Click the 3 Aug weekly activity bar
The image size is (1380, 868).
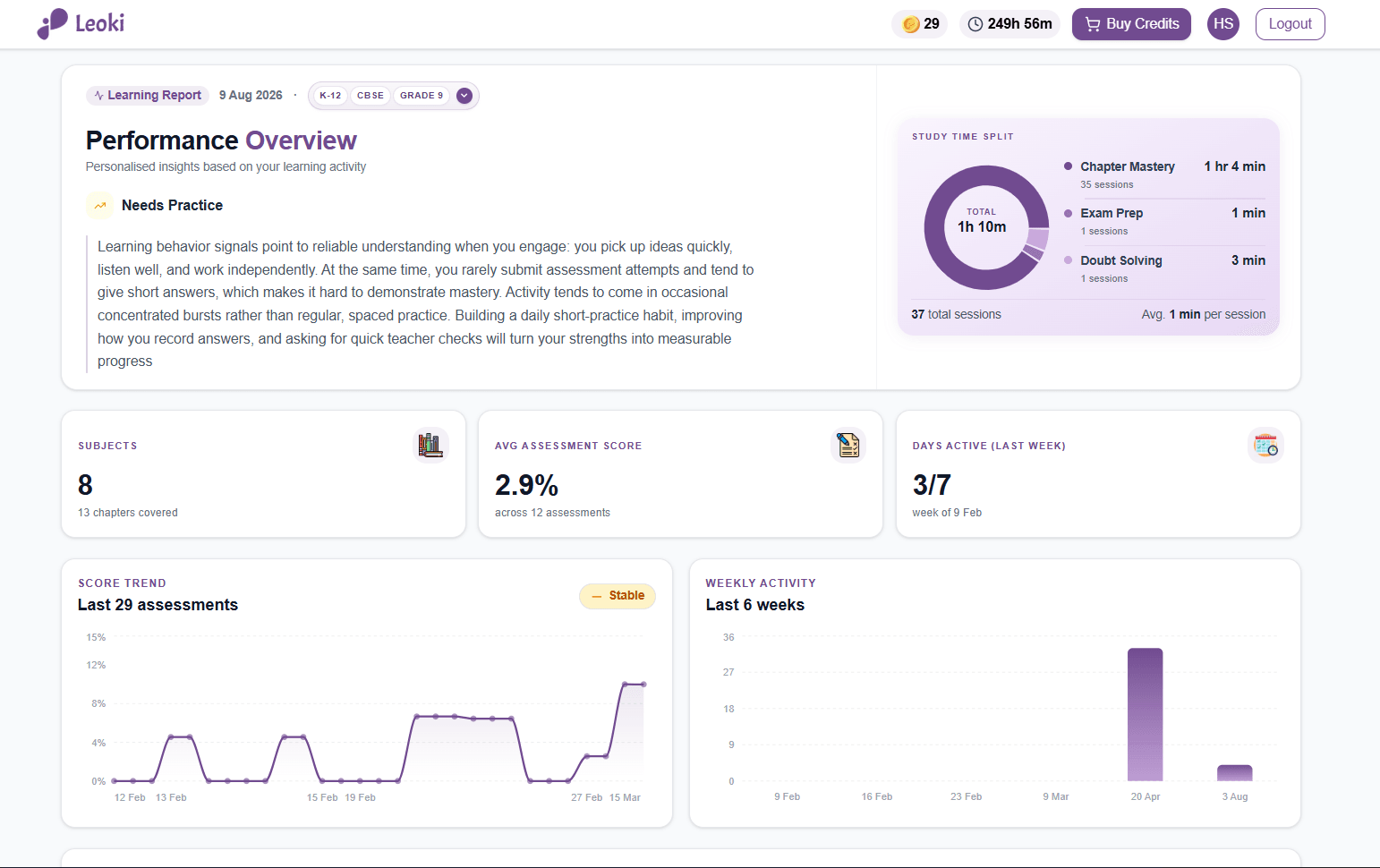pyautogui.click(x=1234, y=773)
